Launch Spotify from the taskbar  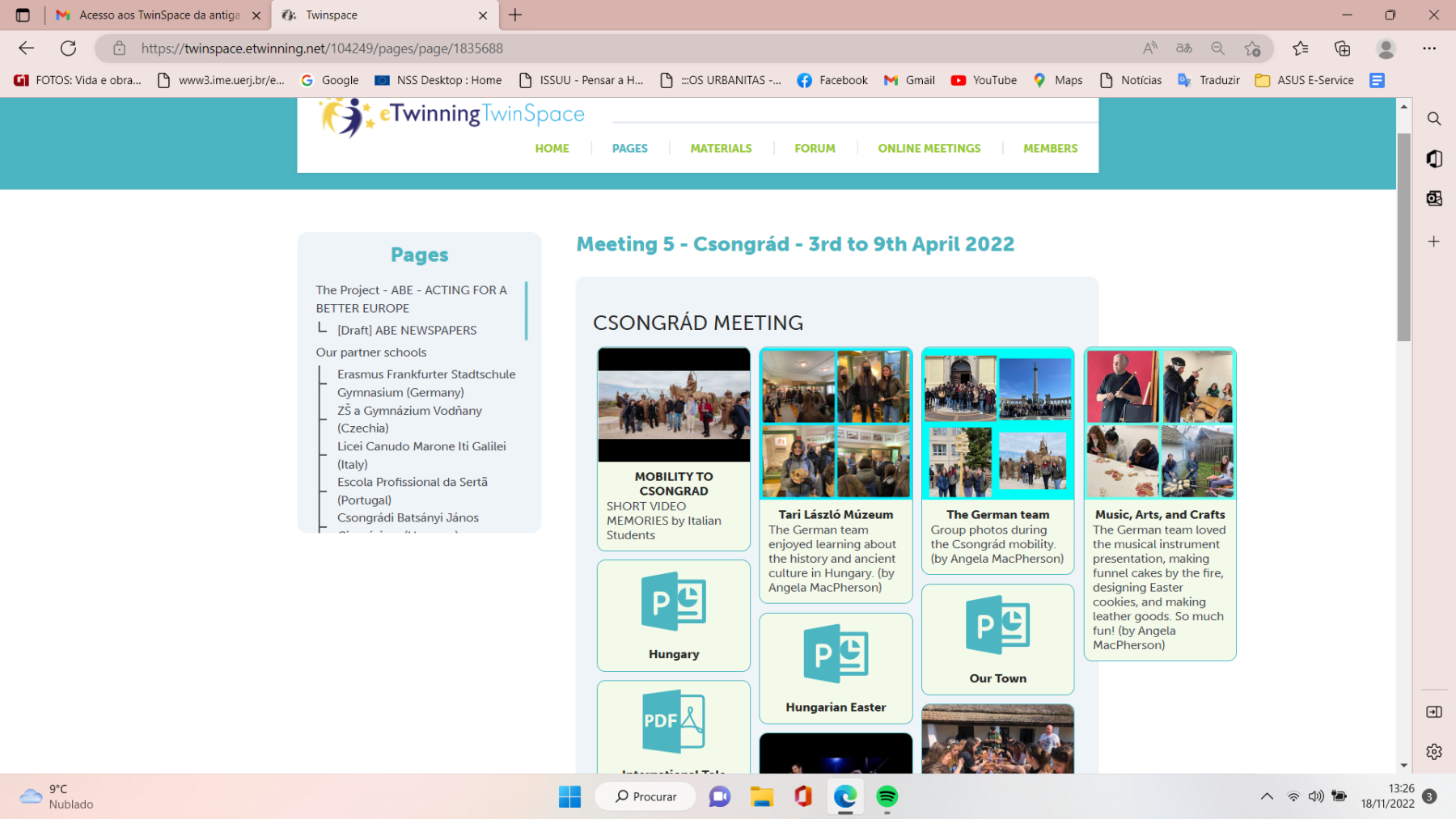[887, 796]
